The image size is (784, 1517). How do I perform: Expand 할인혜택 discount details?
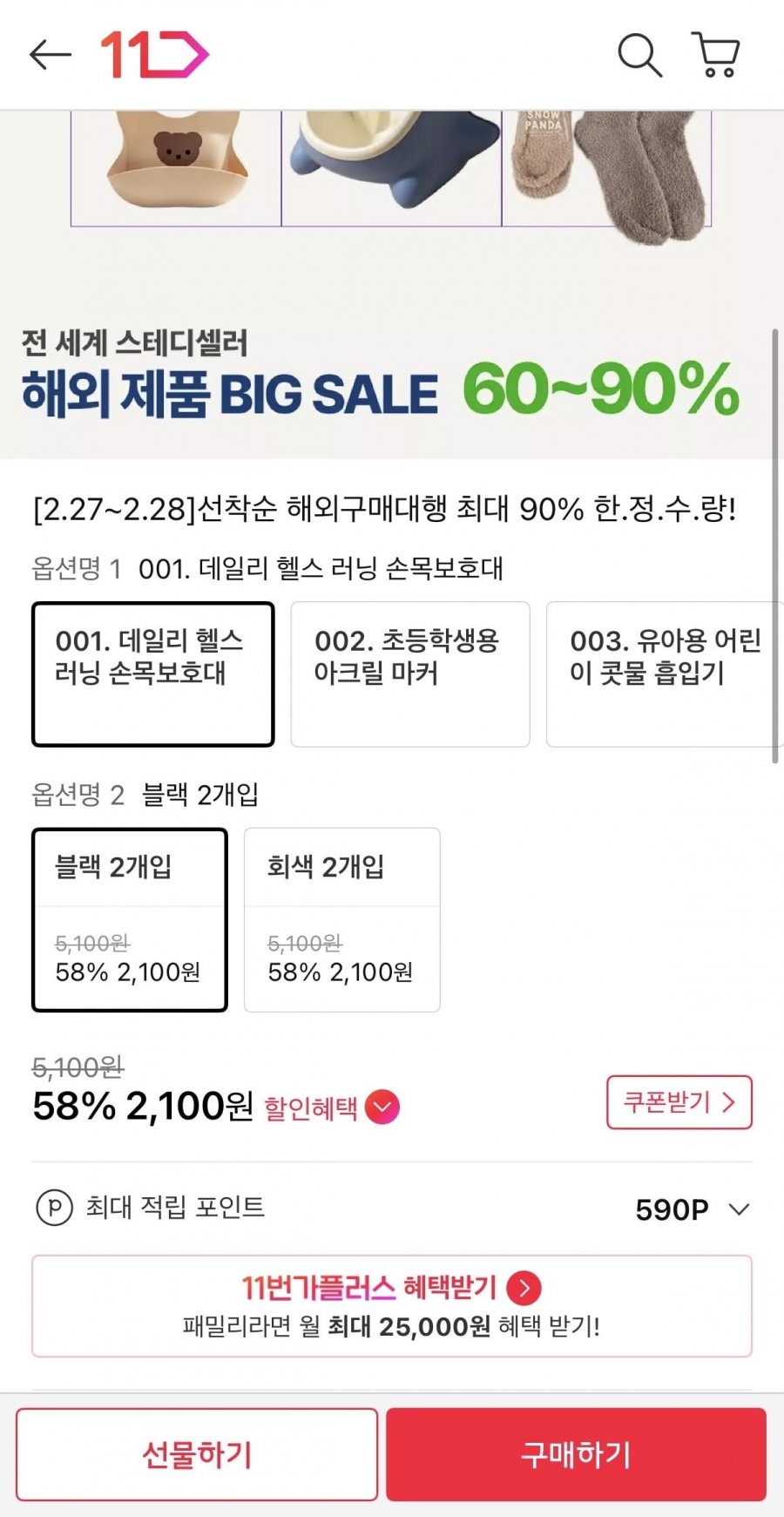click(382, 1107)
